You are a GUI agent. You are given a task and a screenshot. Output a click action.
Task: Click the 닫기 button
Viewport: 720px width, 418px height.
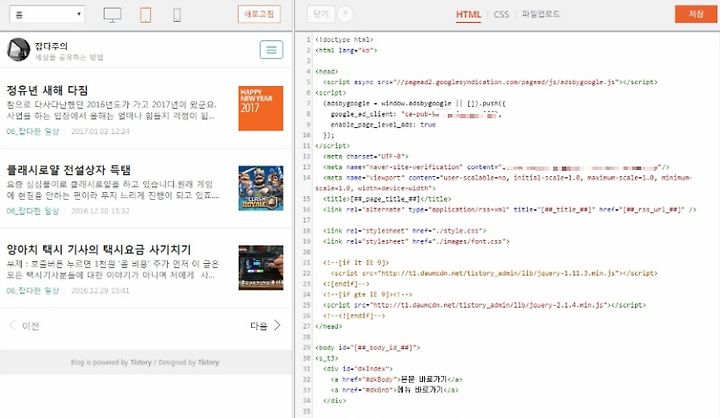tap(321, 14)
